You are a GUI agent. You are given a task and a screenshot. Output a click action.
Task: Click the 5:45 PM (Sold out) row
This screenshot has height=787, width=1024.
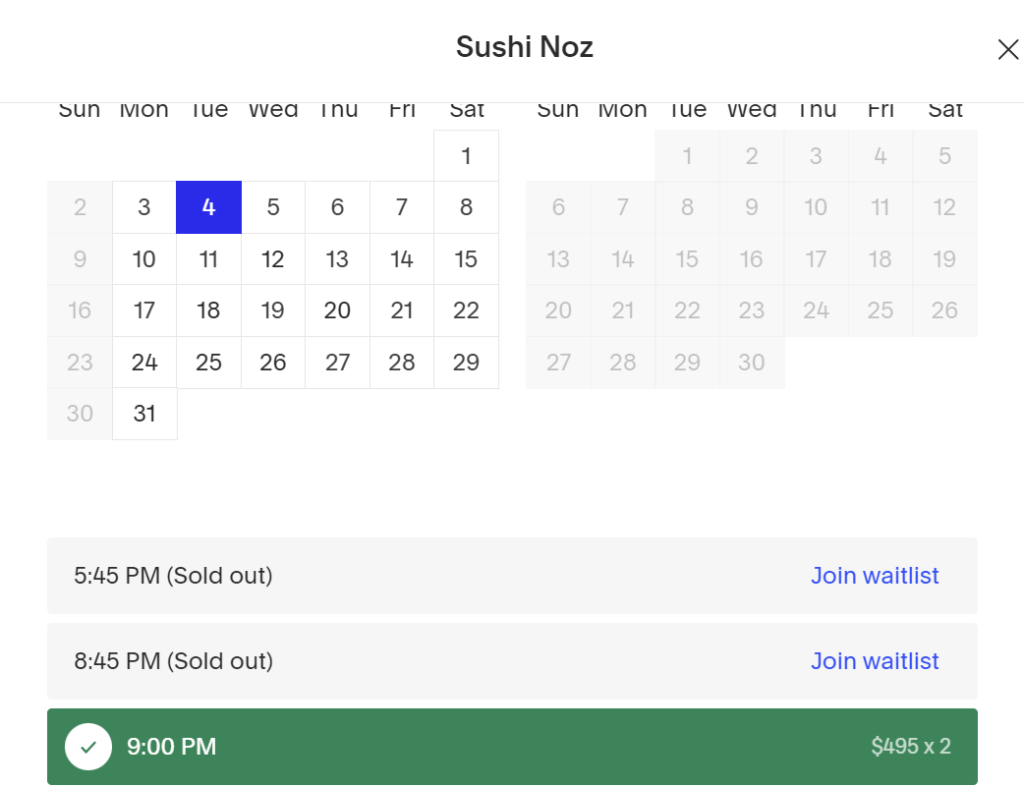(x=512, y=575)
